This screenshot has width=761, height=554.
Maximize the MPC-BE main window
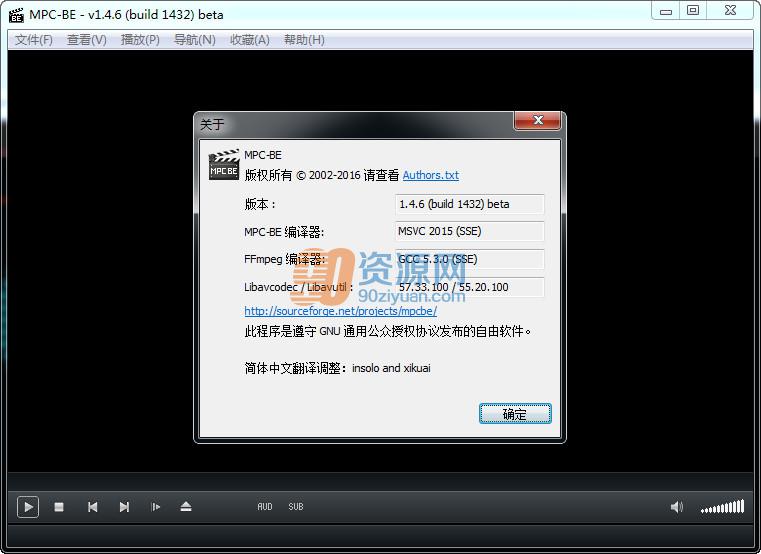tap(693, 11)
